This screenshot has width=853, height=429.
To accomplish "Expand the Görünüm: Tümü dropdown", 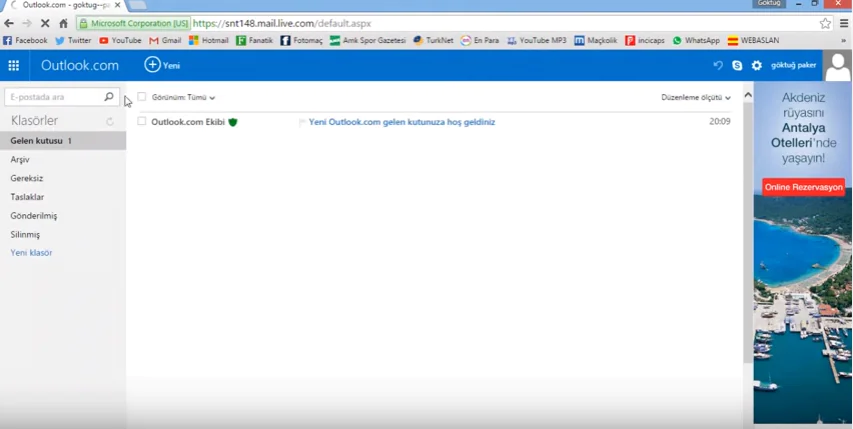I will [184, 97].
